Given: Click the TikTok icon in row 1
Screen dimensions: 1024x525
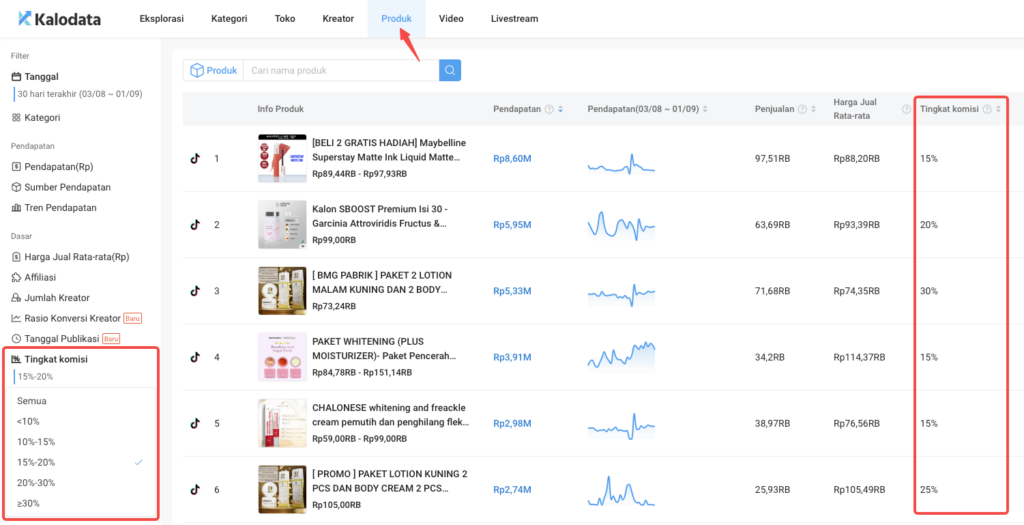Looking at the screenshot, I should coord(195,159).
